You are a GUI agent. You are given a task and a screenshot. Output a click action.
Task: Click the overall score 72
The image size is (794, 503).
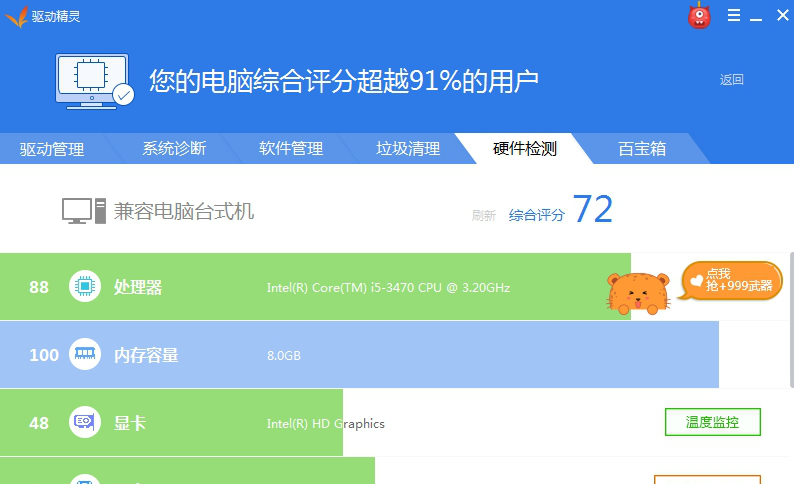tap(593, 209)
